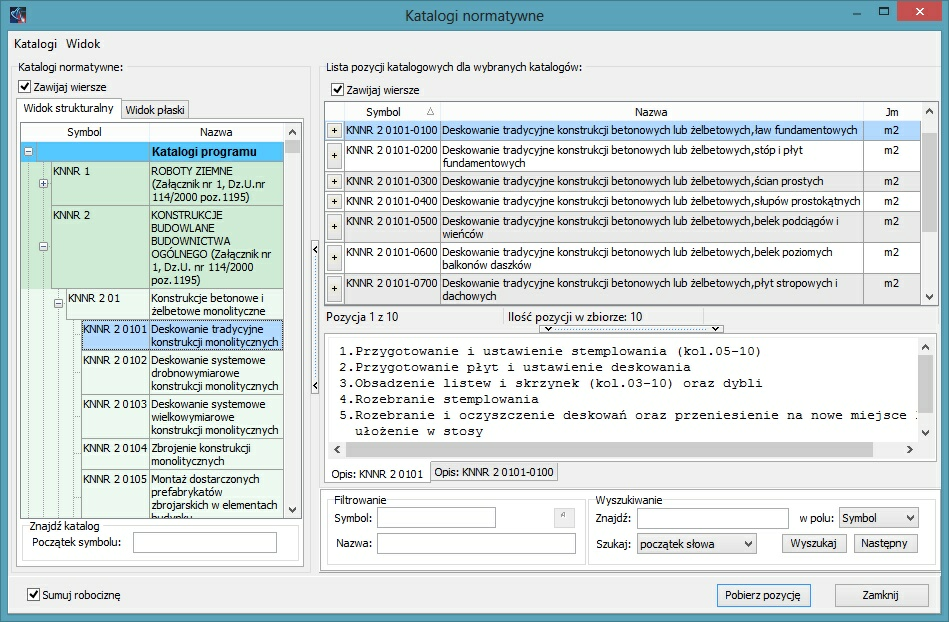
Task: Expand row KNNR 2 0101-0700 with plus button
Action: (334, 289)
